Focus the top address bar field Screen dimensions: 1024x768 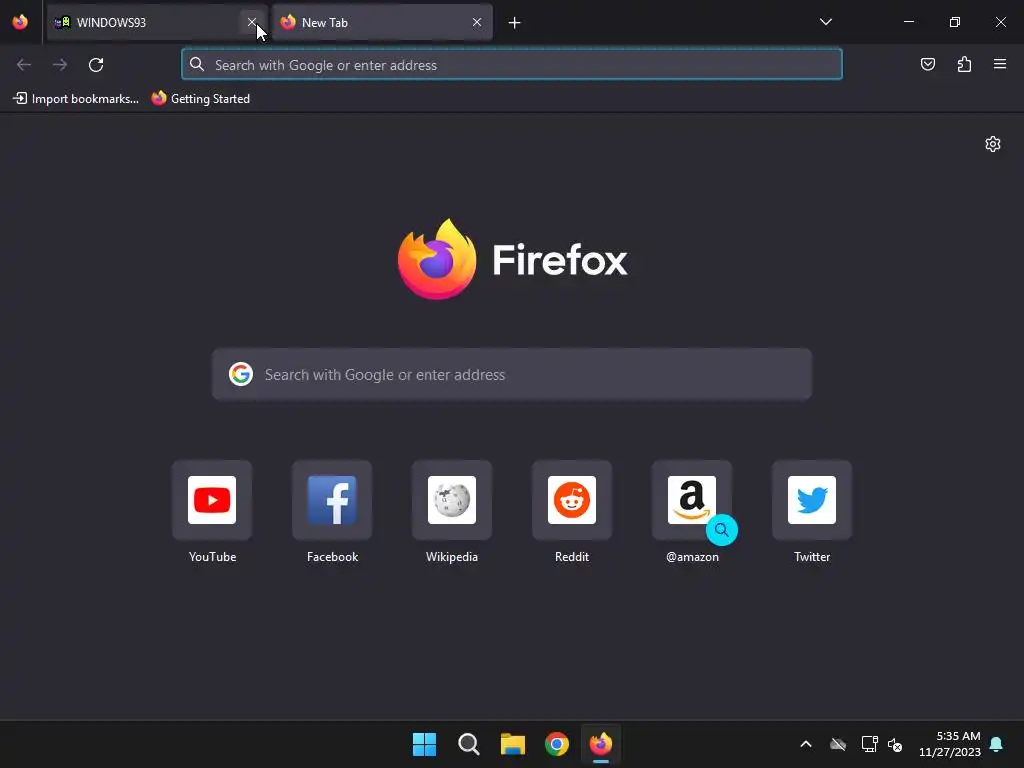pyautogui.click(x=512, y=65)
